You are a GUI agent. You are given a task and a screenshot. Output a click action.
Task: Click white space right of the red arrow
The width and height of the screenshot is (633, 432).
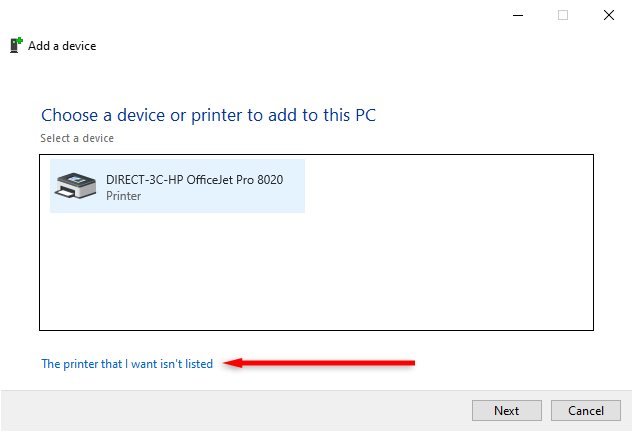[x=520, y=363]
